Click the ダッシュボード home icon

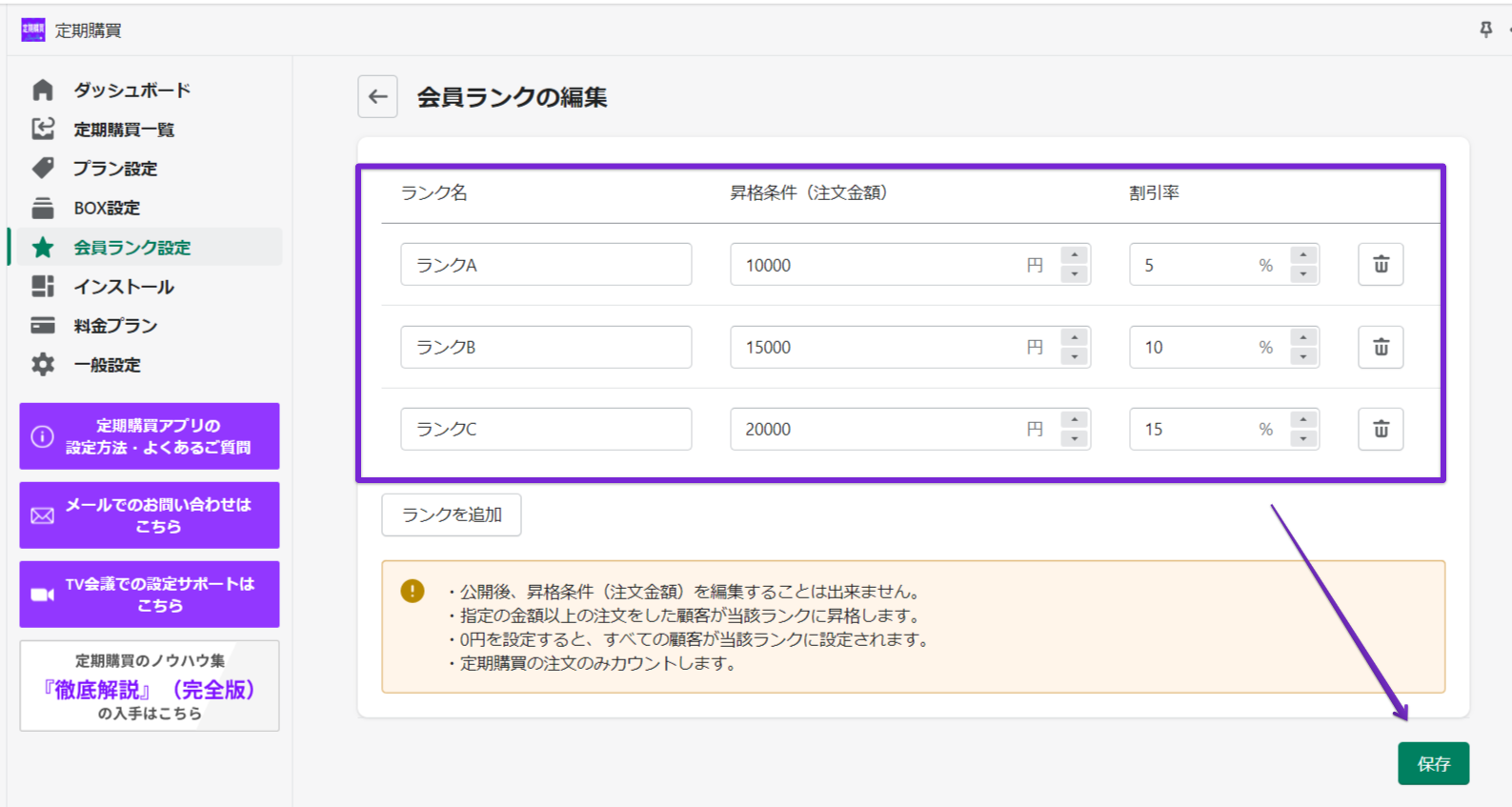coord(43,90)
